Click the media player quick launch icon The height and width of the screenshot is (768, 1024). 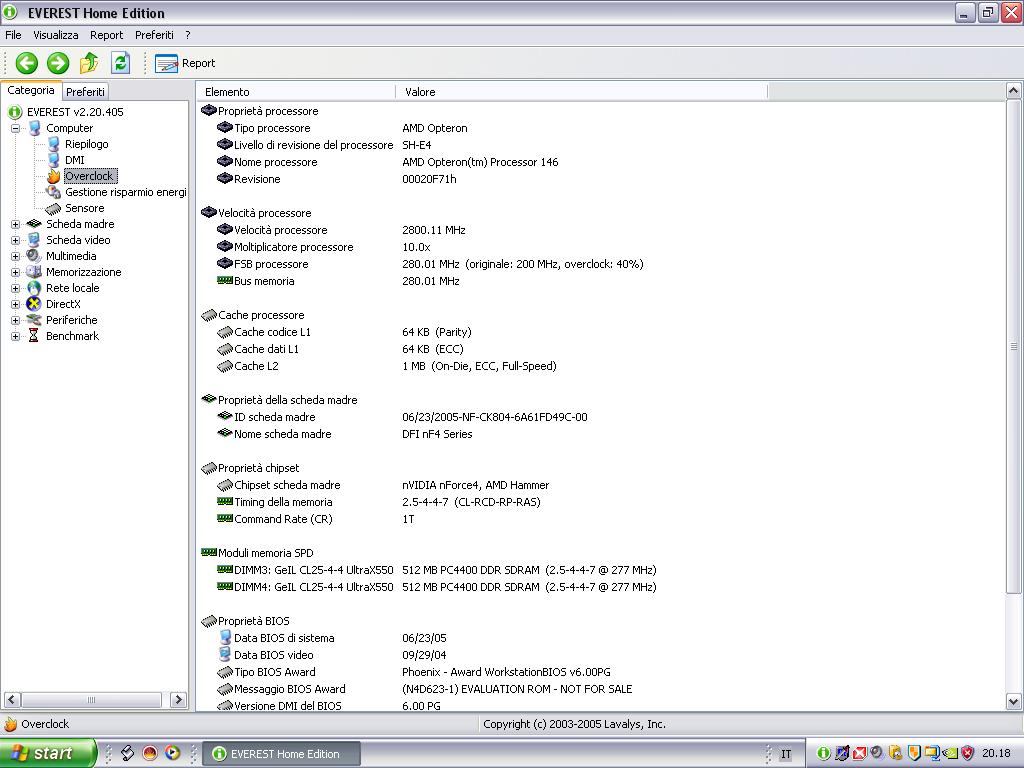pyautogui.click(x=172, y=753)
